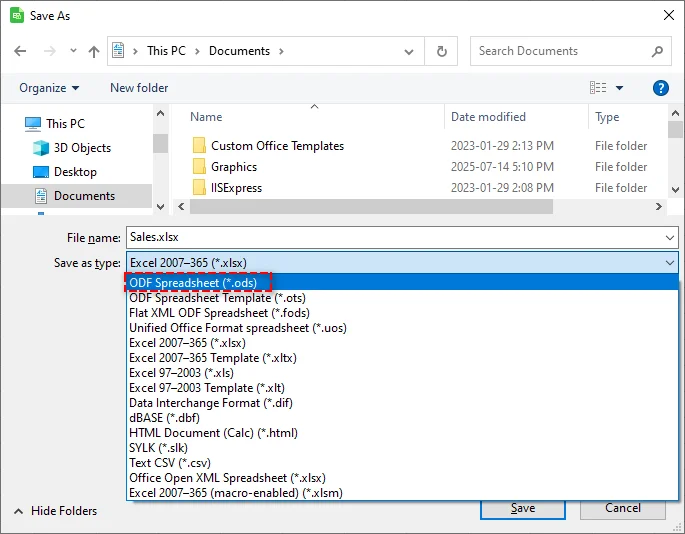This screenshot has height=534, width=685.
Task: Choose Text CSV (*.csv) format
Action: 402,463
